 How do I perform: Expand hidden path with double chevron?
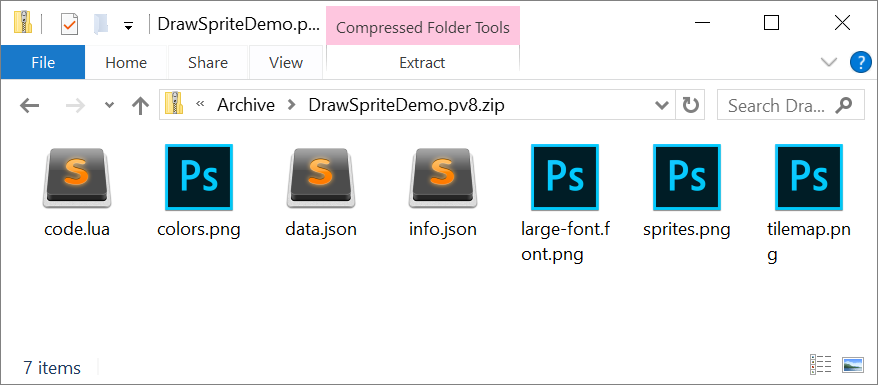199,104
